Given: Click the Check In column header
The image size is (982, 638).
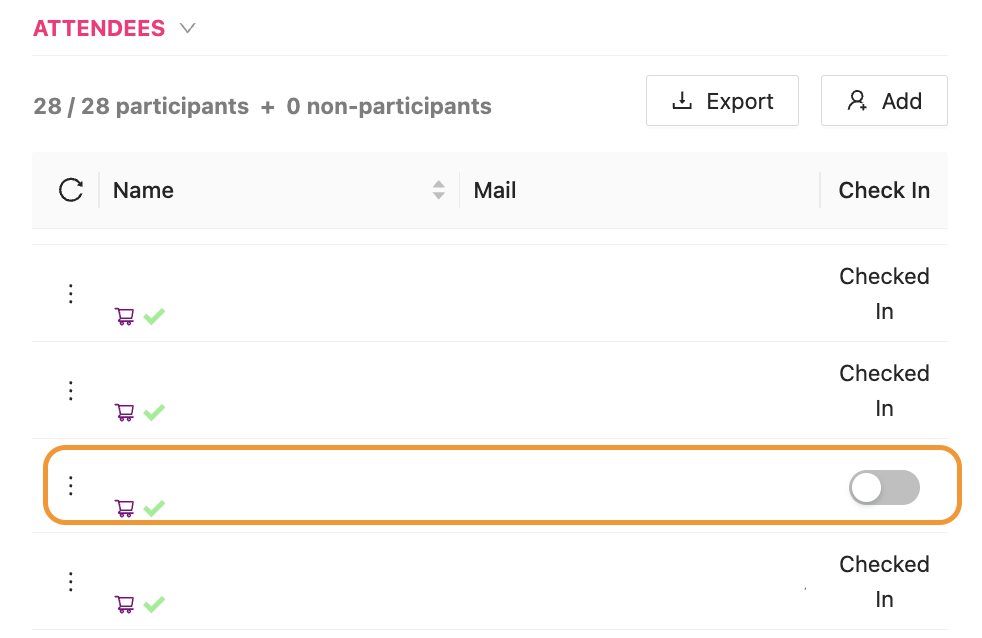Looking at the screenshot, I should point(884,190).
